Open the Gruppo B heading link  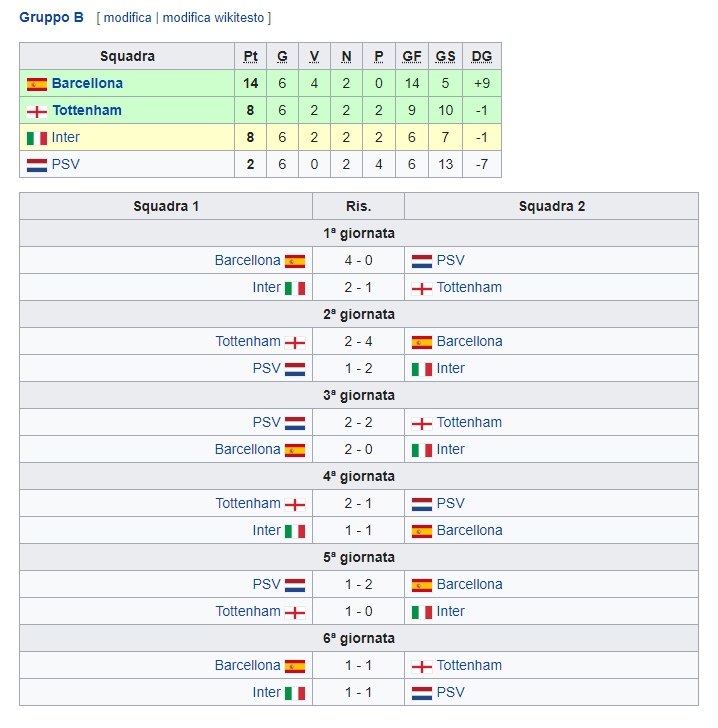[x=51, y=17]
